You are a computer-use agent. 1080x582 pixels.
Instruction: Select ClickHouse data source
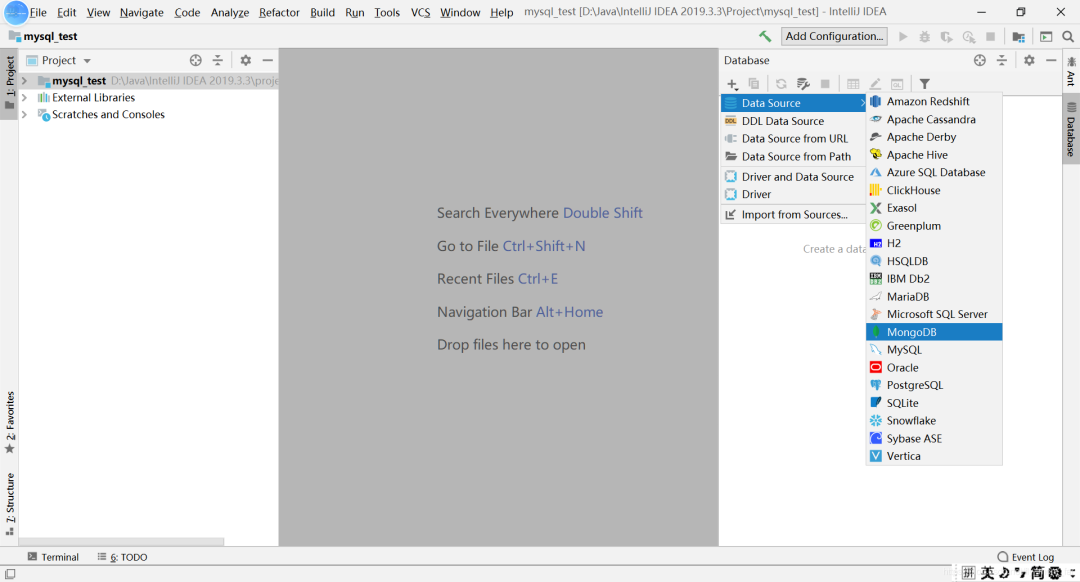934,190
